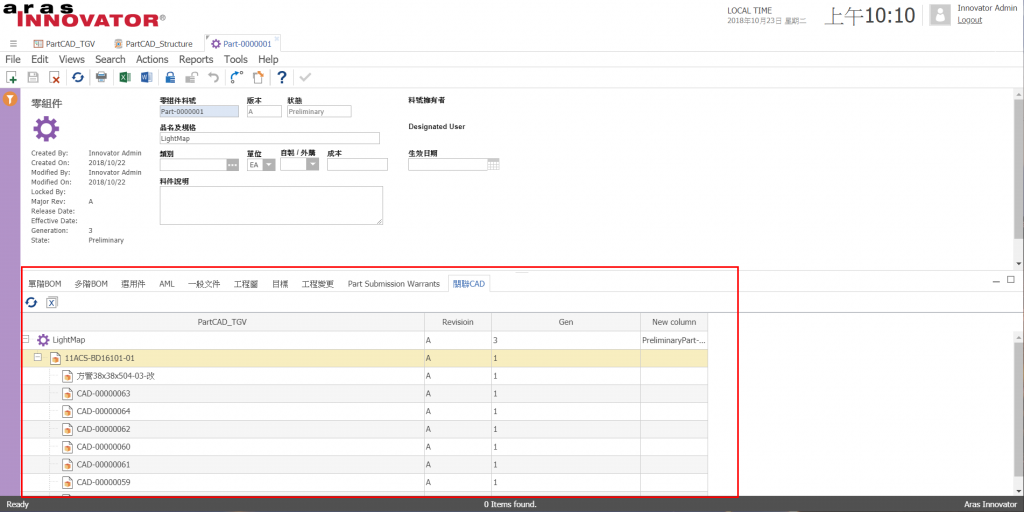Click the grey Unlock icon

(191, 78)
